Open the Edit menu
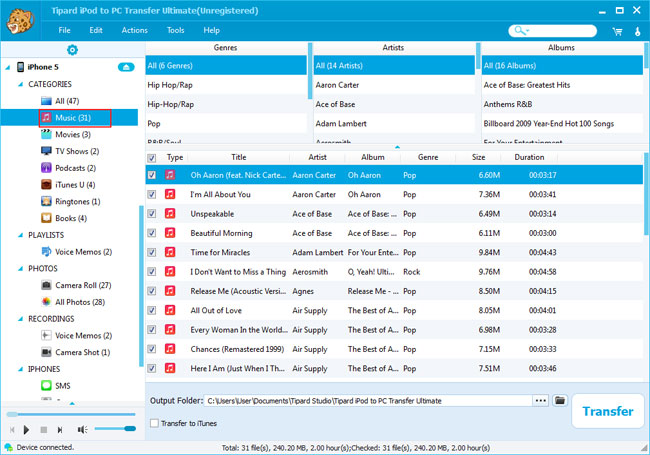This screenshot has width=650, height=455. (96, 30)
